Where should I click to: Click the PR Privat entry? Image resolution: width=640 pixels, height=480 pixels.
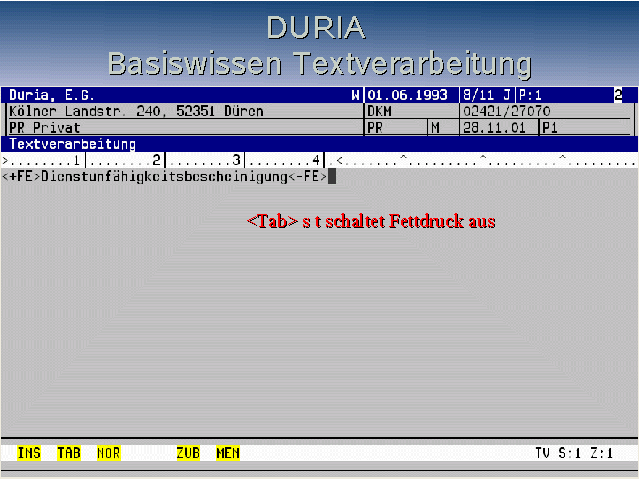click(x=44, y=128)
